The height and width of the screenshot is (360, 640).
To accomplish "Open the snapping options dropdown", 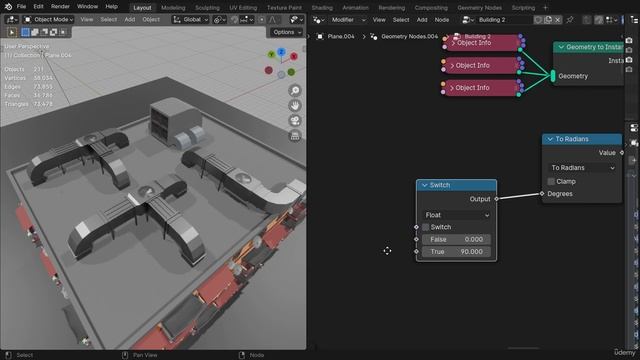I will pos(247,20).
